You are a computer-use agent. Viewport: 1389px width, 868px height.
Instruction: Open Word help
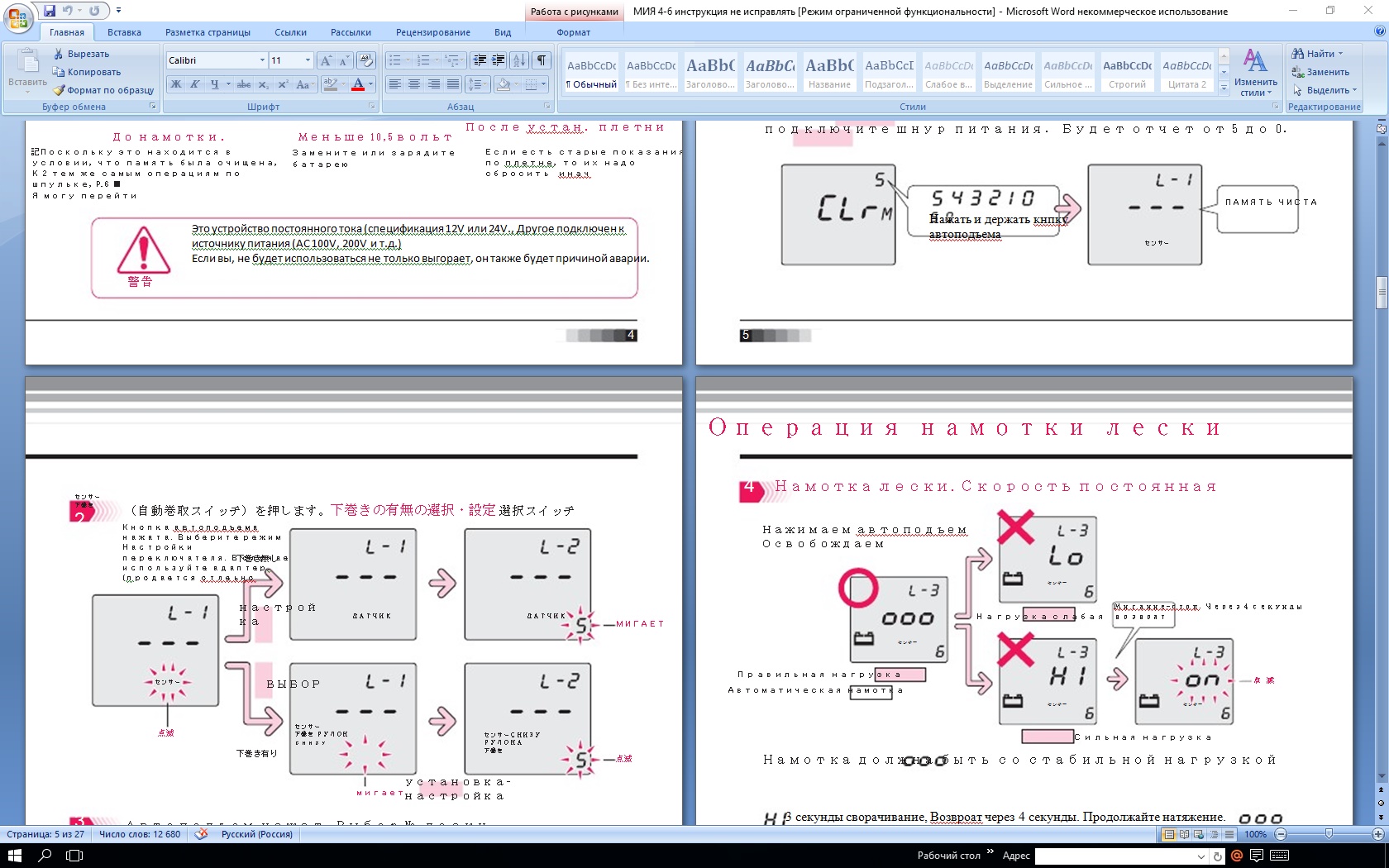1379,31
